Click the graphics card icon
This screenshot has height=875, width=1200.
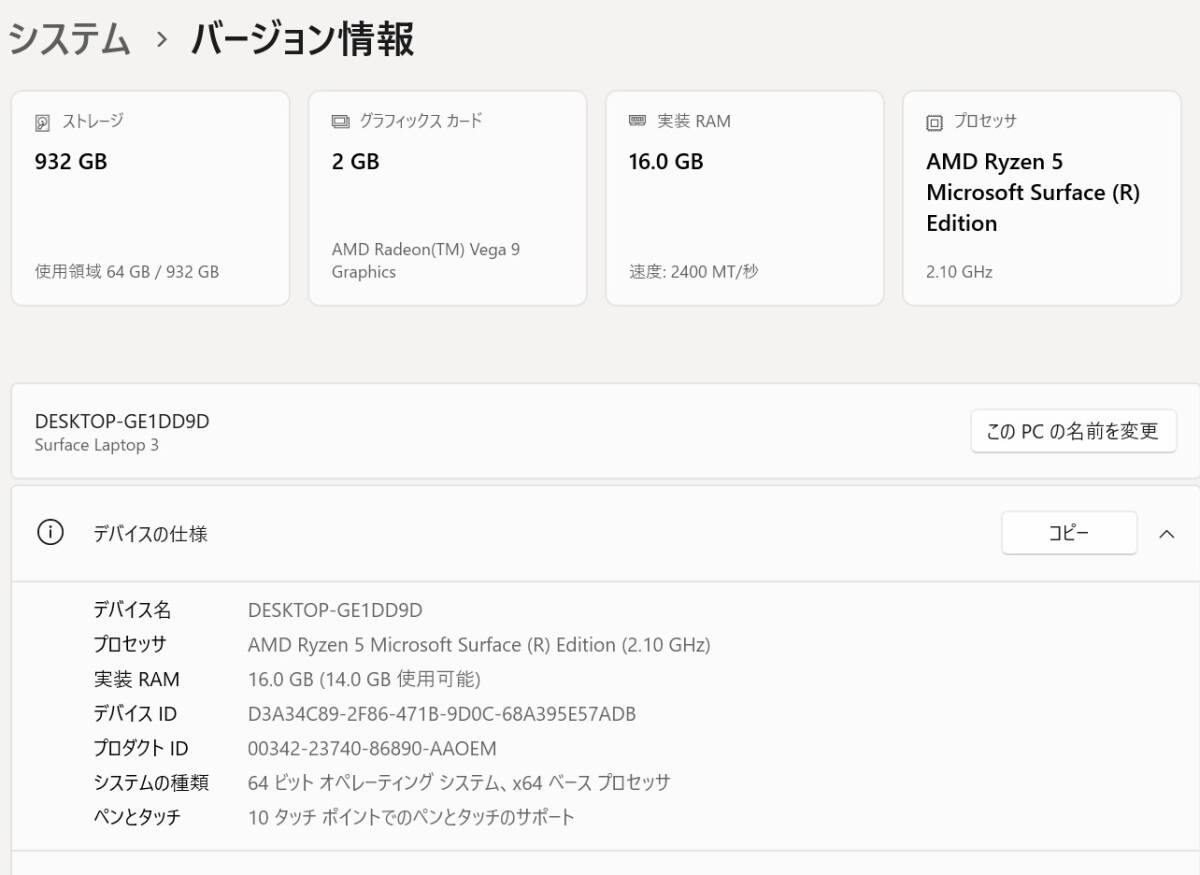click(x=340, y=122)
